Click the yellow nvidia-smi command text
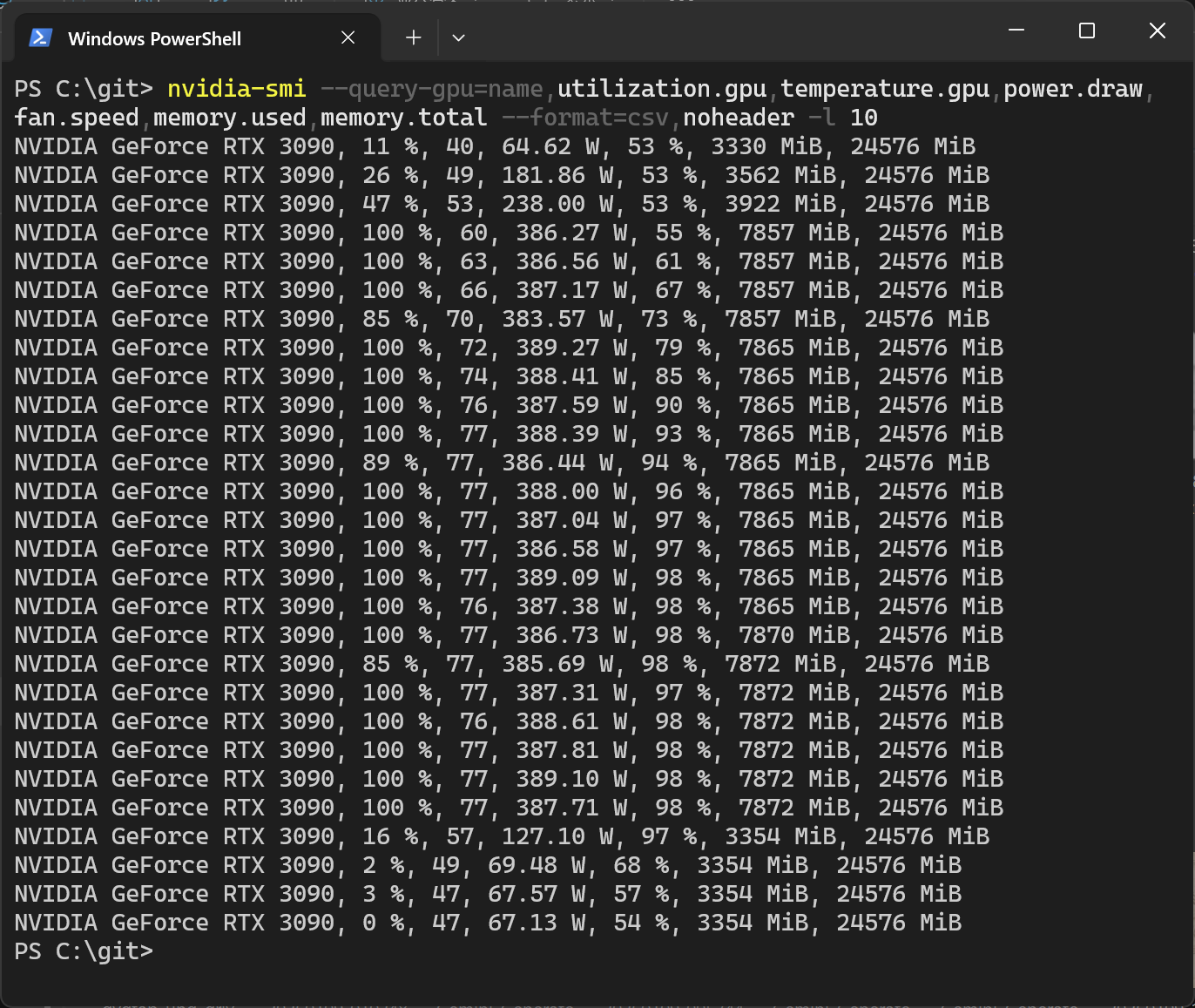 coord(237,89)
